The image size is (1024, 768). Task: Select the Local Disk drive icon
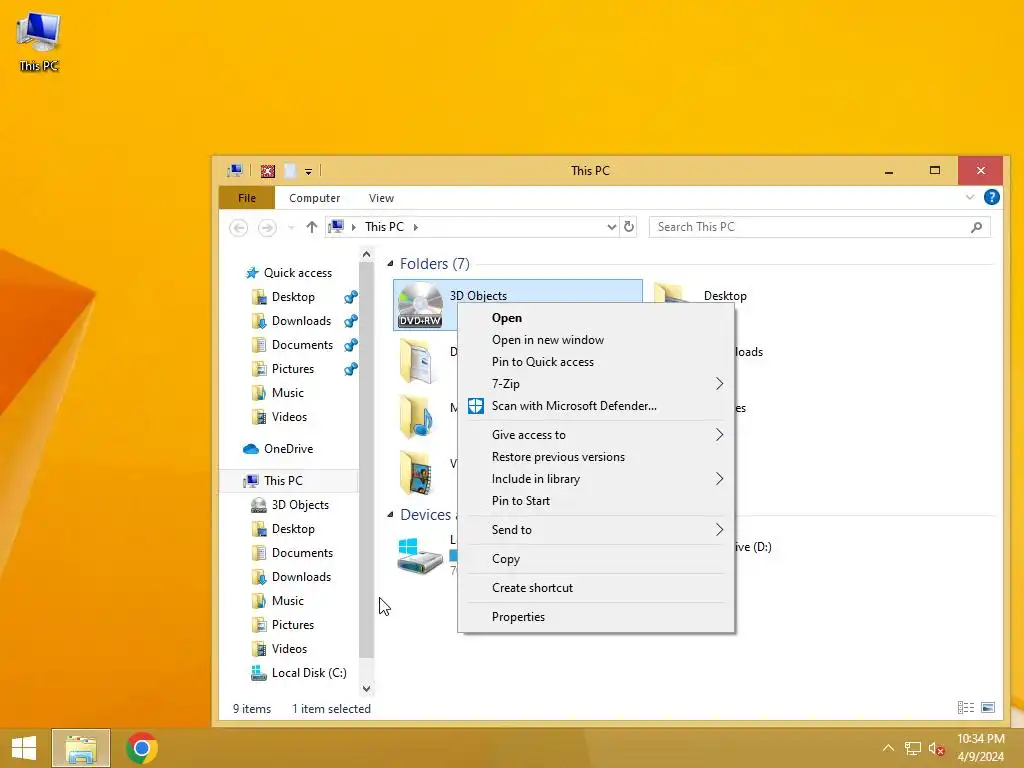(420, 556)
